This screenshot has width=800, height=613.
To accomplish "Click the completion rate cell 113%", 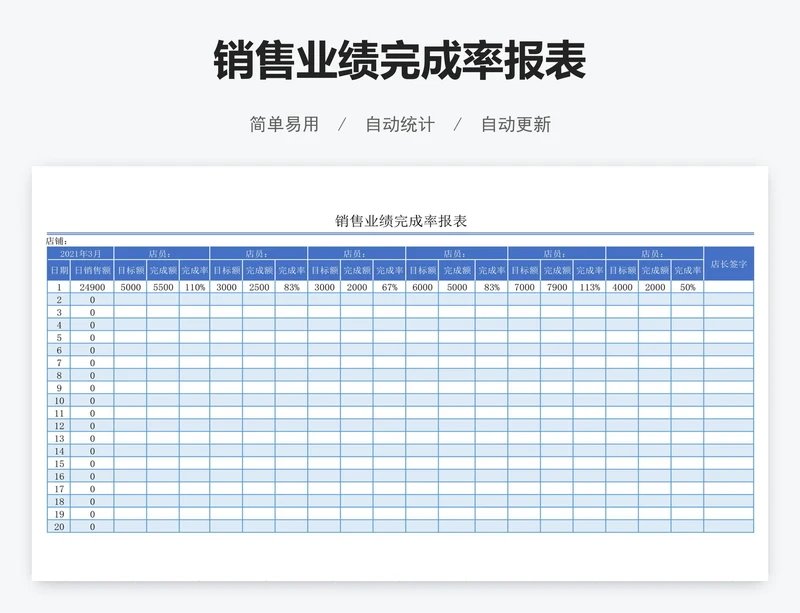I will pyautogui.click(x=590, y=287).
